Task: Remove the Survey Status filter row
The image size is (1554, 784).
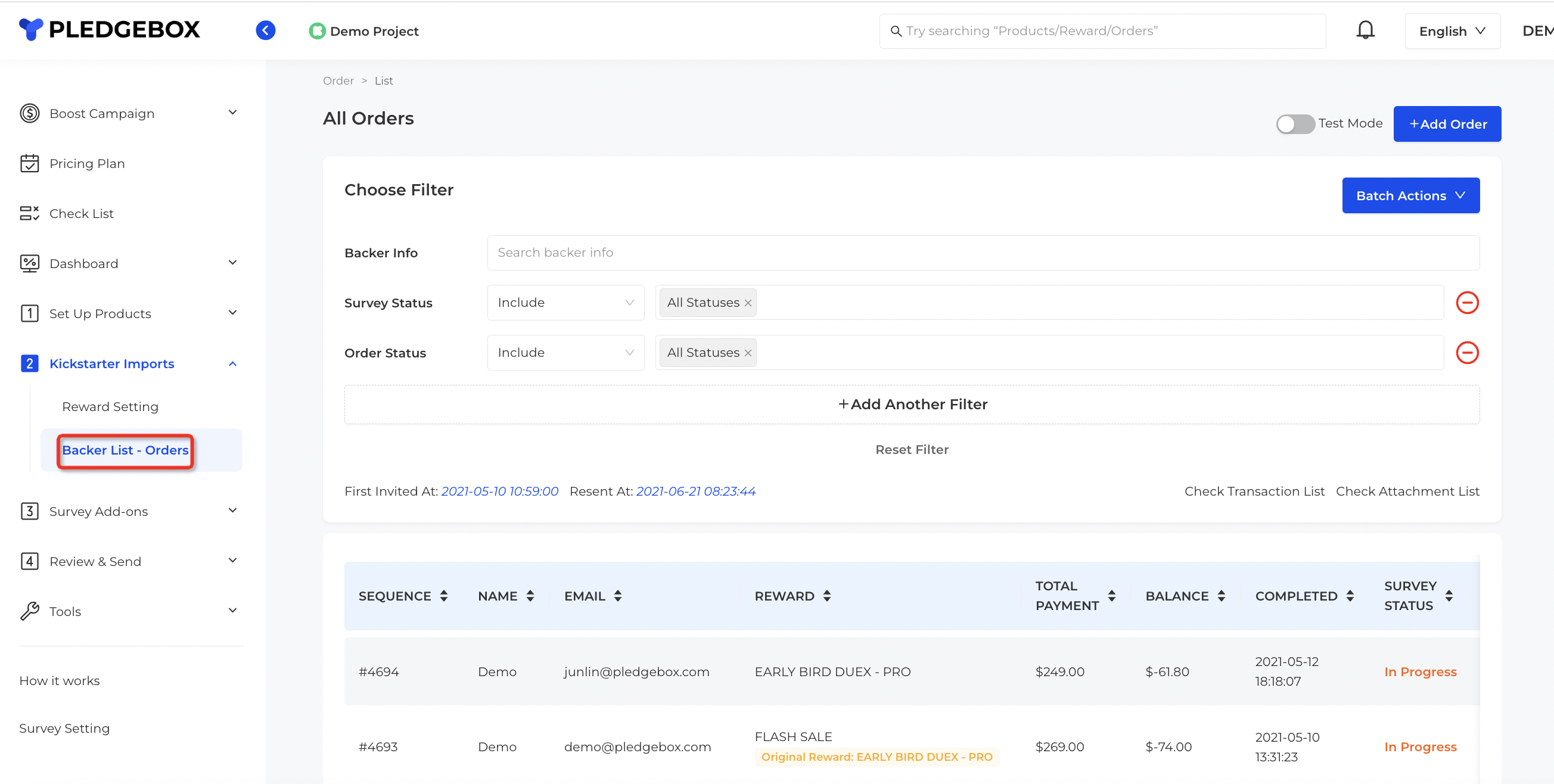Action: [1467, 303]
